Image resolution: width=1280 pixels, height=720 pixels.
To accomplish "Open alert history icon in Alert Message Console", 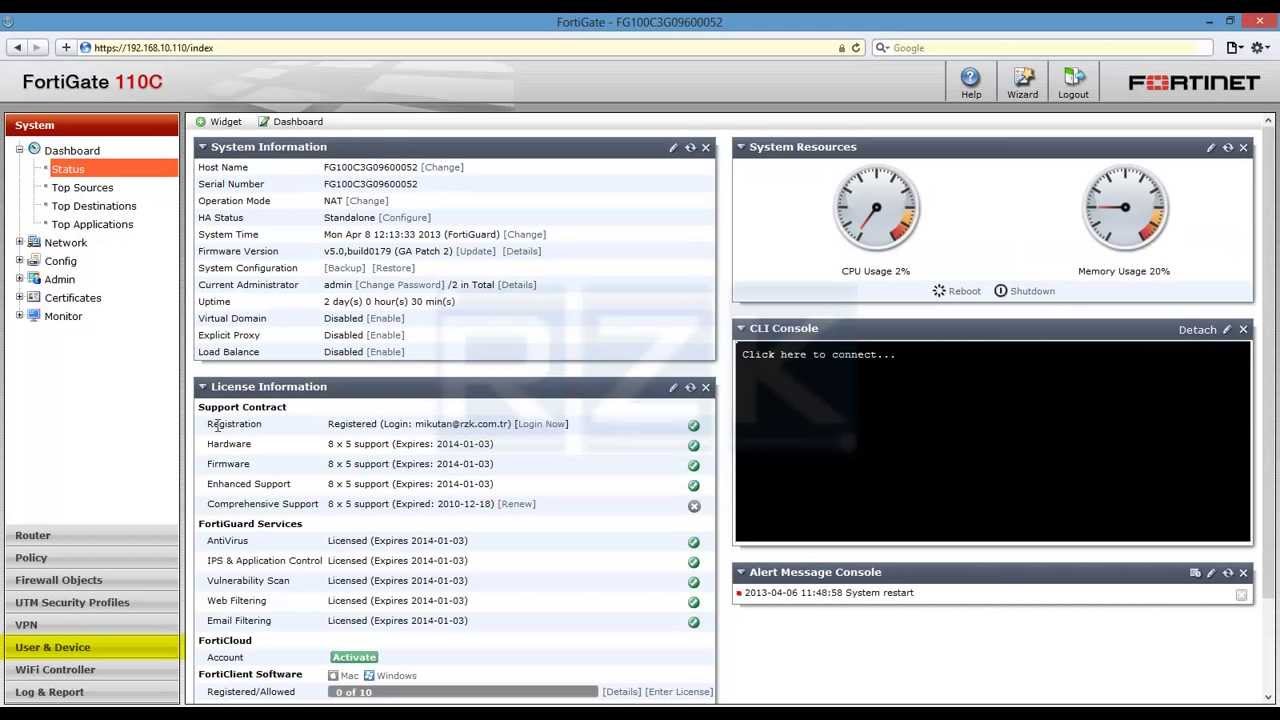I will [x=1195, y=573].
